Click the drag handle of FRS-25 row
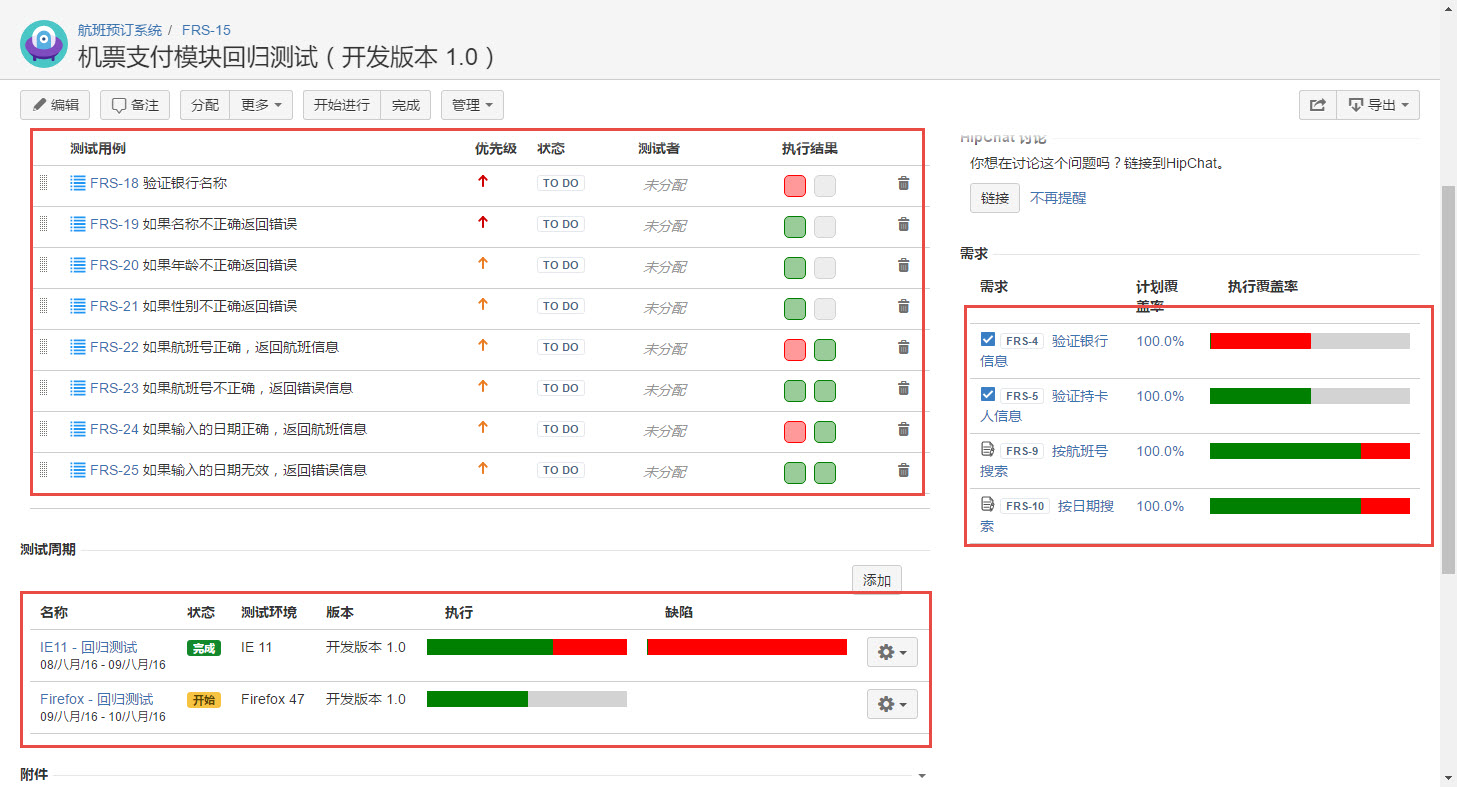This screenshot has width=1457, height=787. tap(44, 470)
